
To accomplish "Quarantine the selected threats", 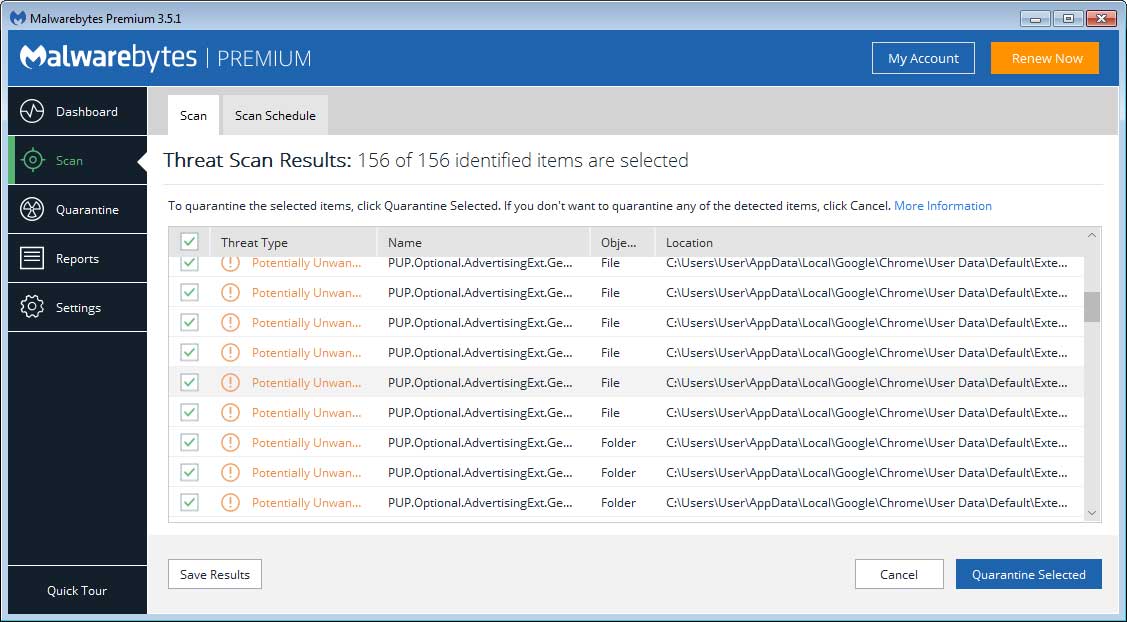I will (1028, 574).
